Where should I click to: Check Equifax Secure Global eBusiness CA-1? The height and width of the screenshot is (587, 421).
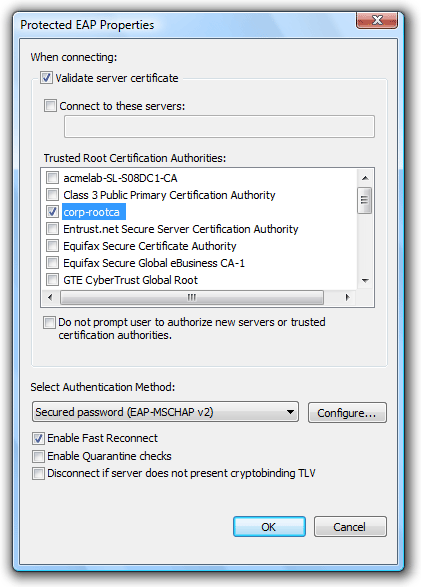(x=52, y=263)
